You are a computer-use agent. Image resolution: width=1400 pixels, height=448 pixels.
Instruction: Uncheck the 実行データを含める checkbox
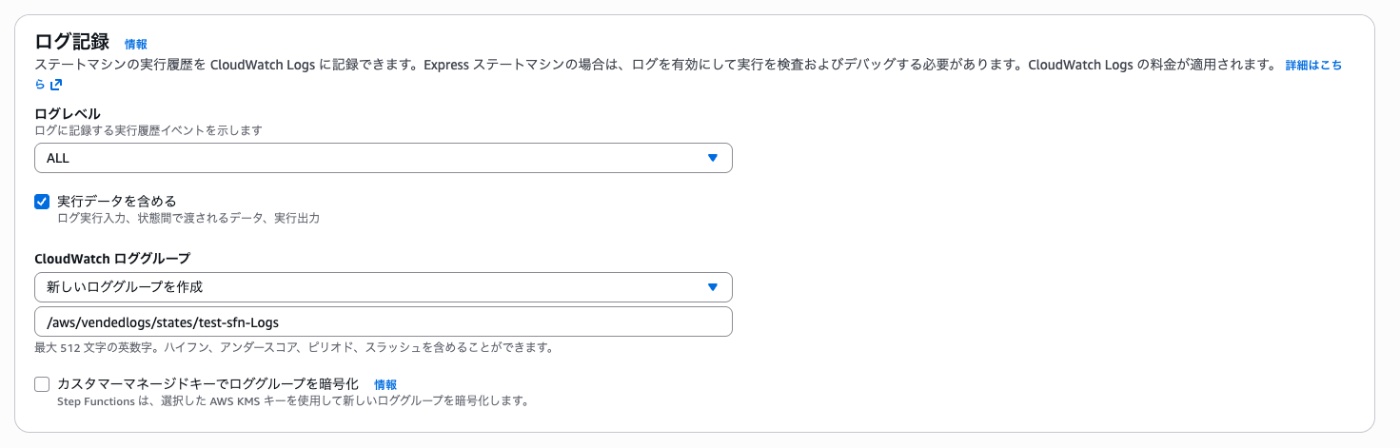coord(42,201)
